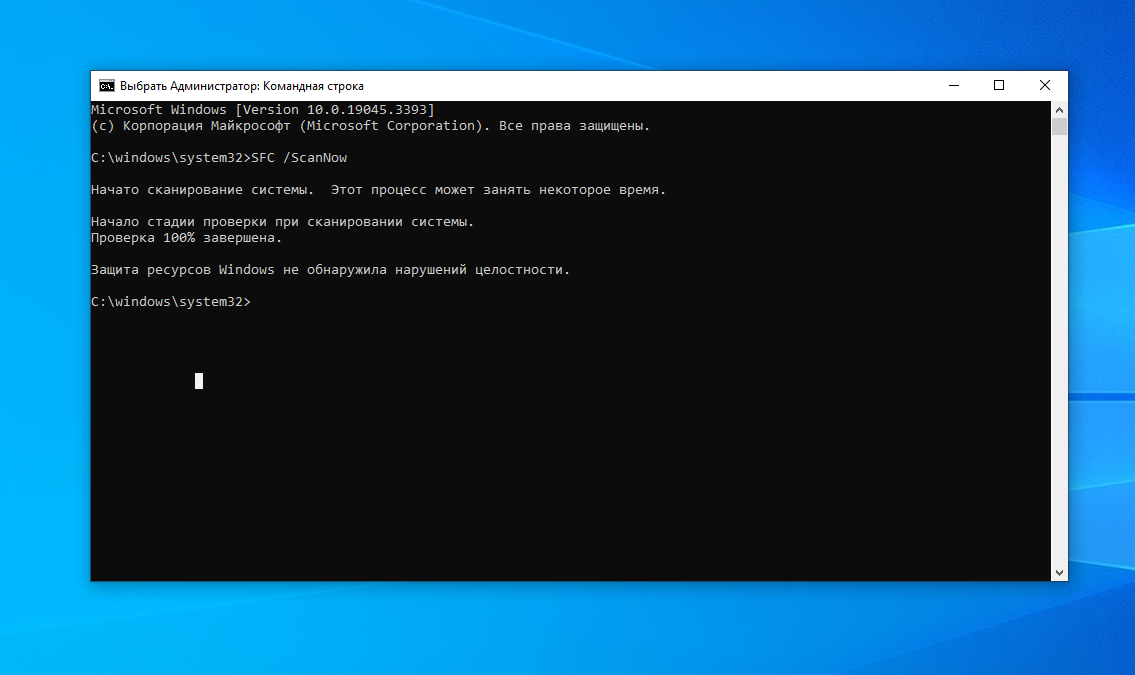Image resolution: width=1135 pixels, height=675 pixels.
Task: Click 'Защита ресурсов Windows' result line
Action: tap(331, 270)
